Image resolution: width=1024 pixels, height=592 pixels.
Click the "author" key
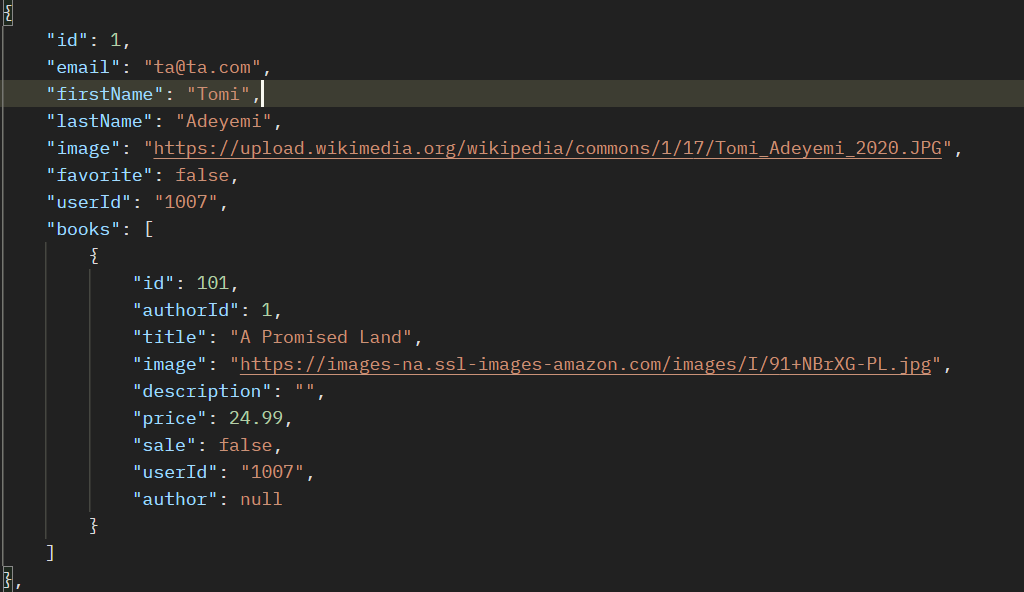tap(174, 499)
